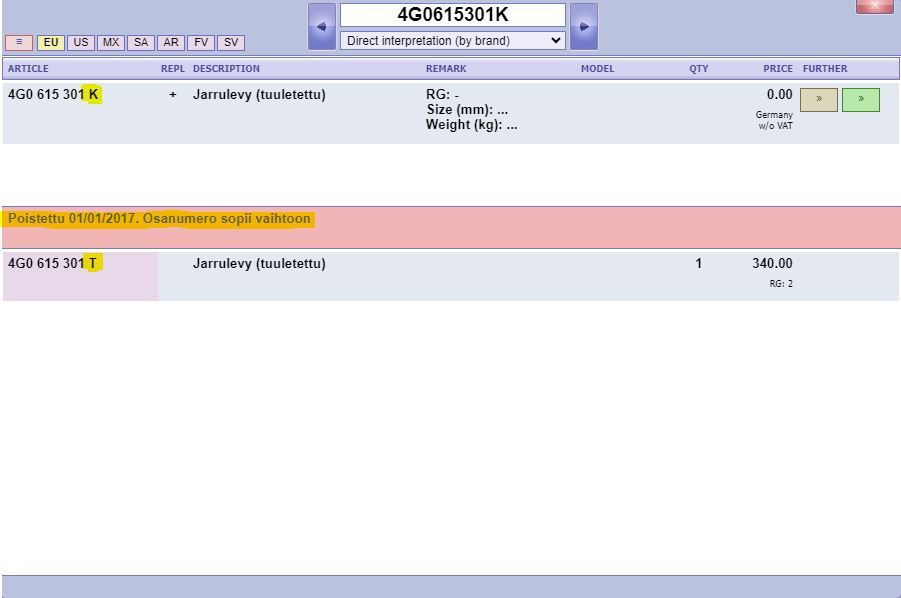Open replacement part 4G0 615 301 T
The height and width of the screenshot is (598, 901).
(54, 264)
